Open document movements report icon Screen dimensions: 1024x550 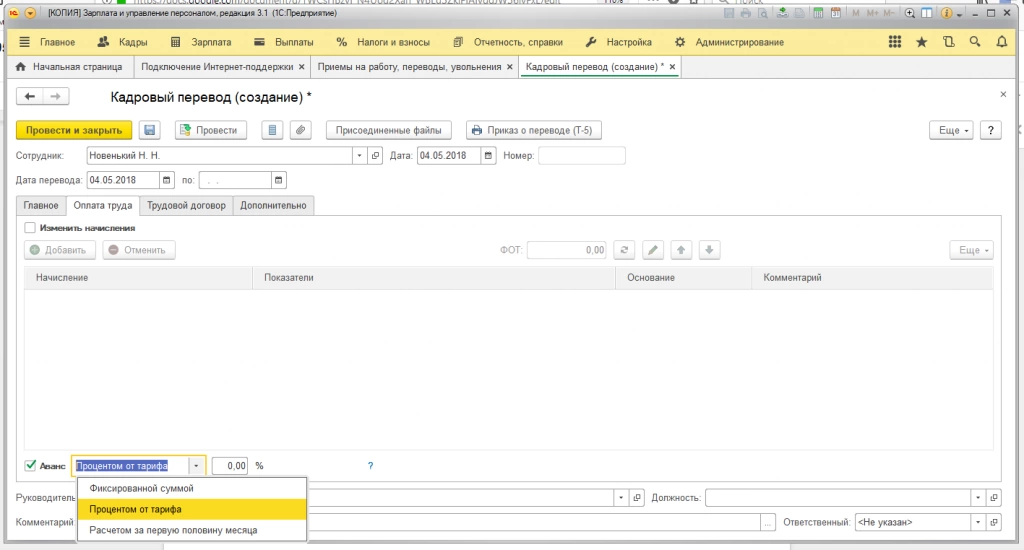(272, 130)
